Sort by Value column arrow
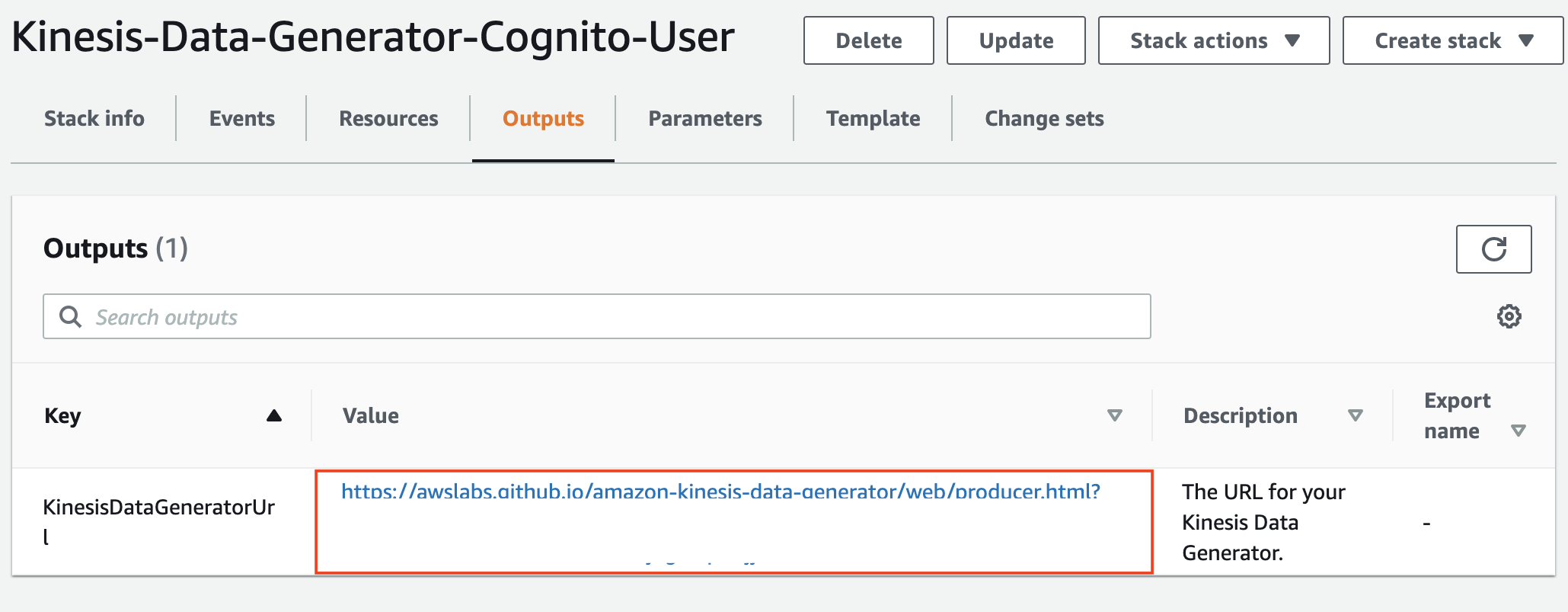 (x=1115, y=415)
